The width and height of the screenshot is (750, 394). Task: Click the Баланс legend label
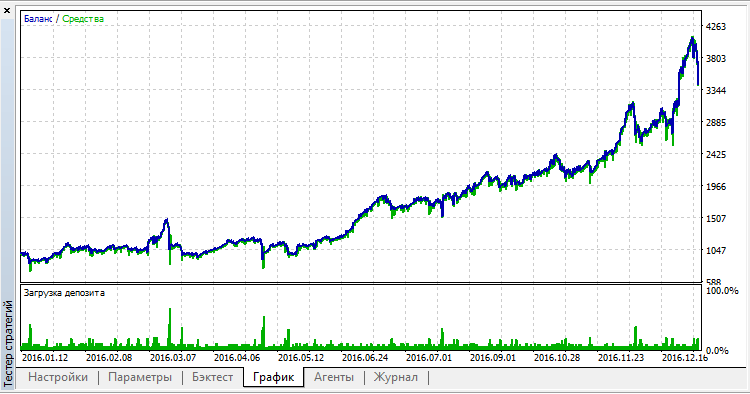point(38,19)
